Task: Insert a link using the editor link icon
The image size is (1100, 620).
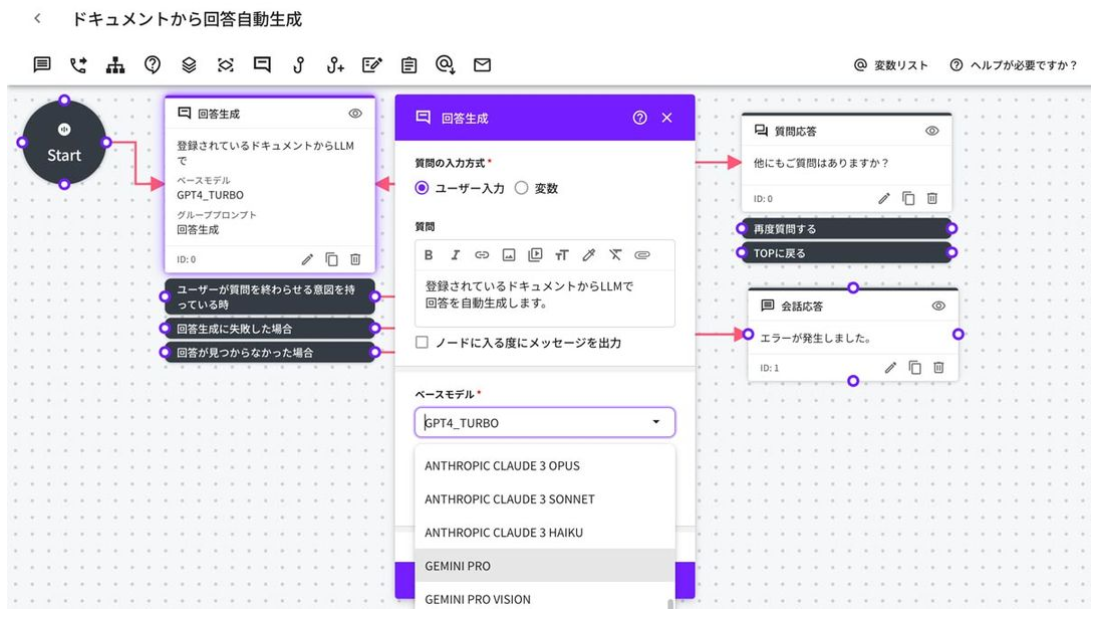Action: click(481, 255)
